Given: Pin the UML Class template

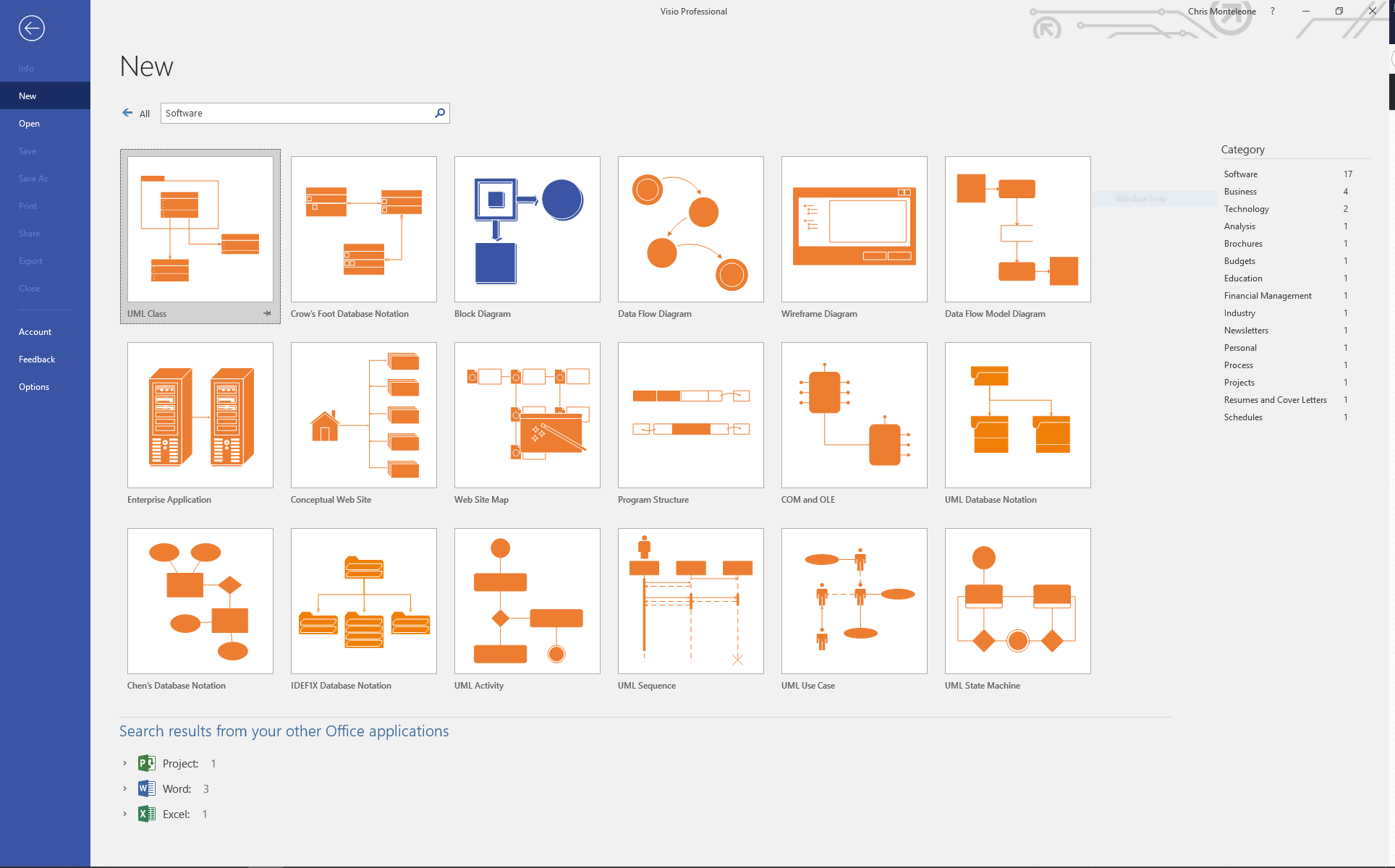Looking at the screenshot, I should [267, 313].
